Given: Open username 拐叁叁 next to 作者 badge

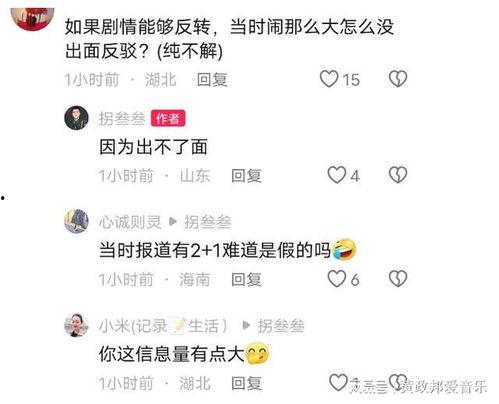Looking at the screenshot, I should click(x=122, y=118).
